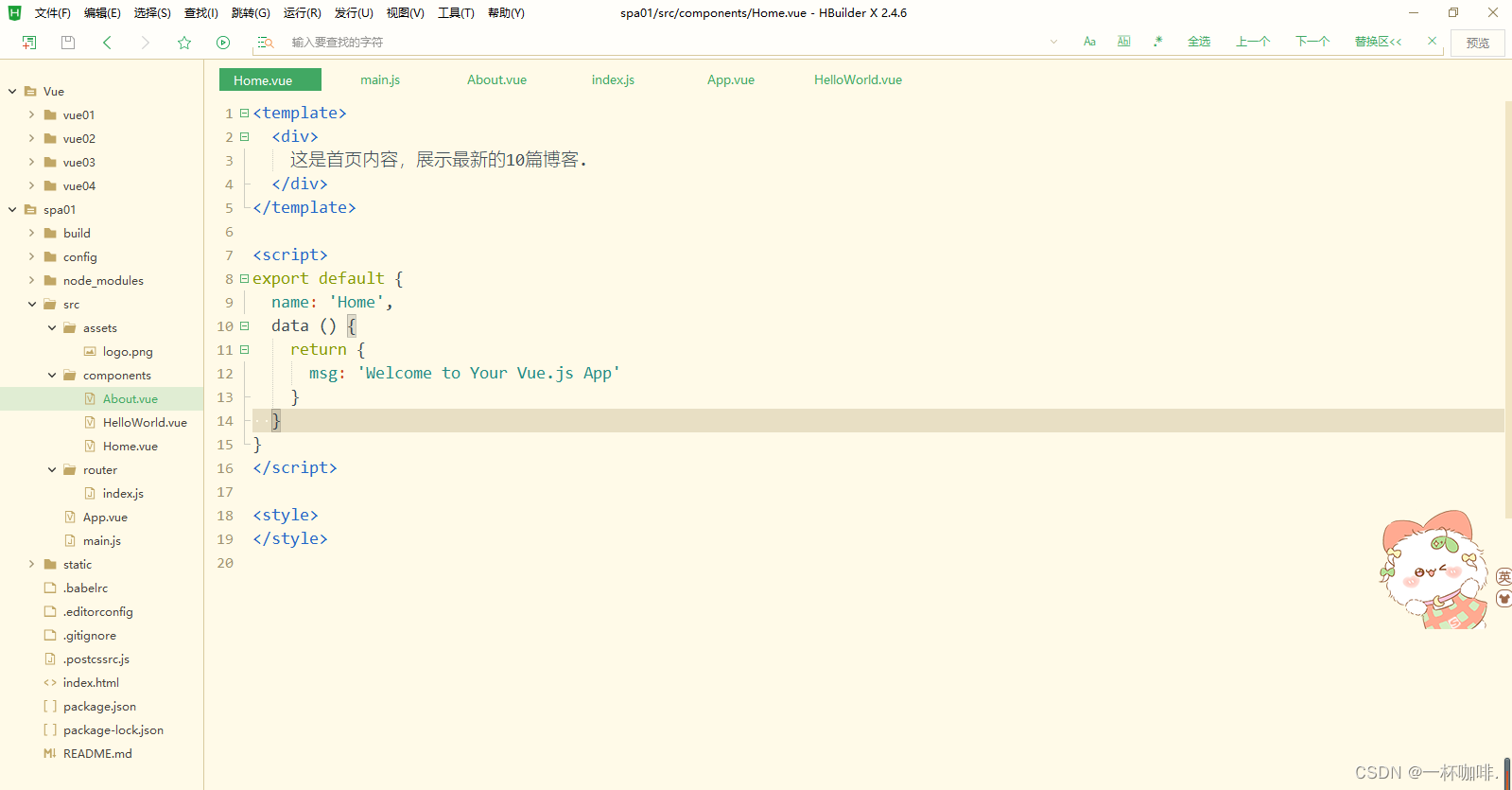This screenshot has height=790, width=1512.
Task: Click the About.vue file icon
Action: pos(90,399)
